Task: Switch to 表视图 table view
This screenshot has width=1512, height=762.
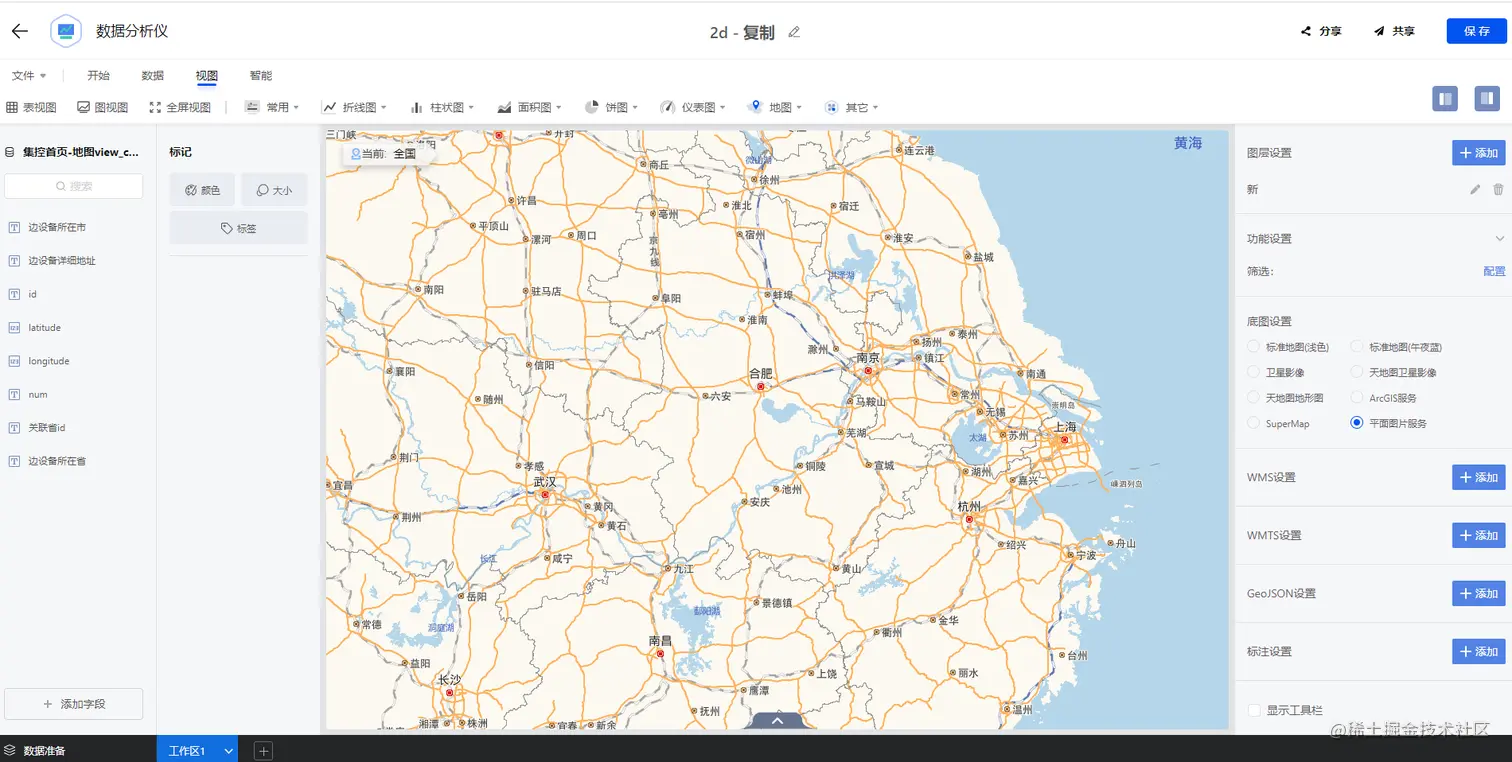Action: coord(31,107)
